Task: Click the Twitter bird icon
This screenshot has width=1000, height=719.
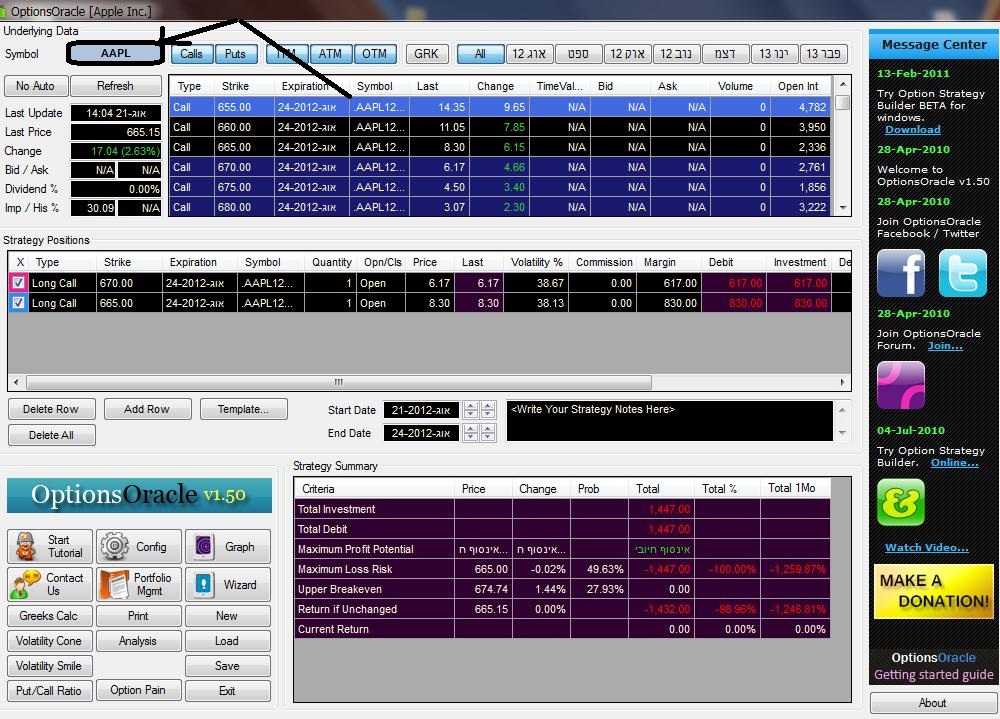Action: coord(962,273)
